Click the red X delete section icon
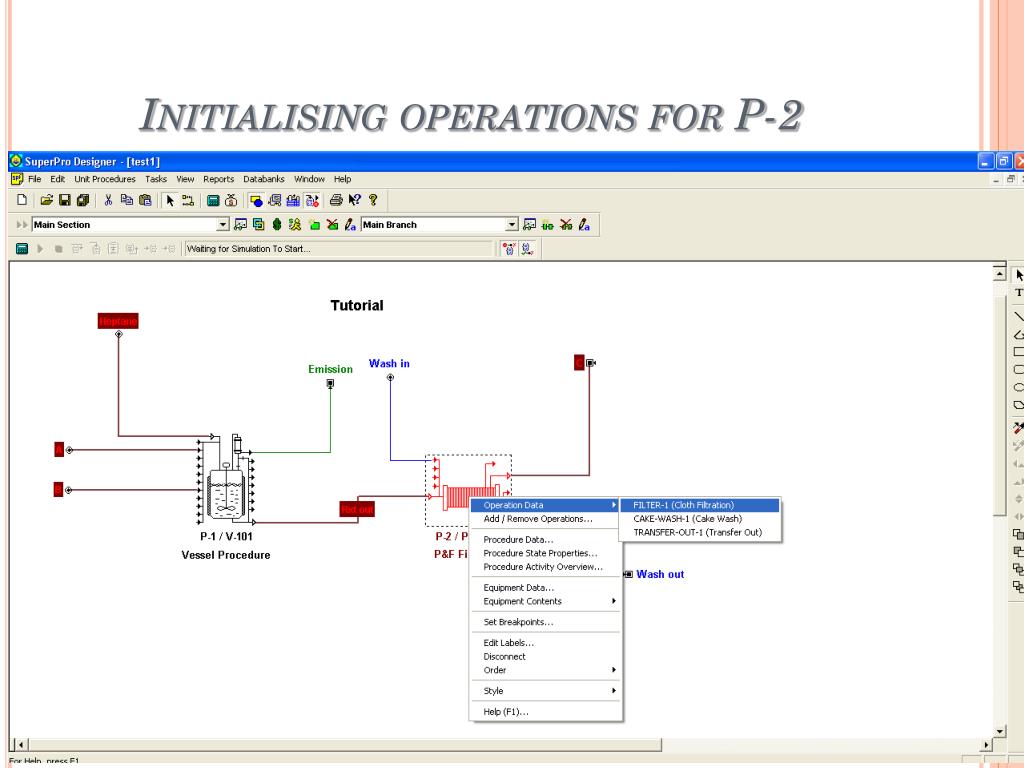This screenshot has width=1024, height=768. pyautogui.click(x=332, y=225)
